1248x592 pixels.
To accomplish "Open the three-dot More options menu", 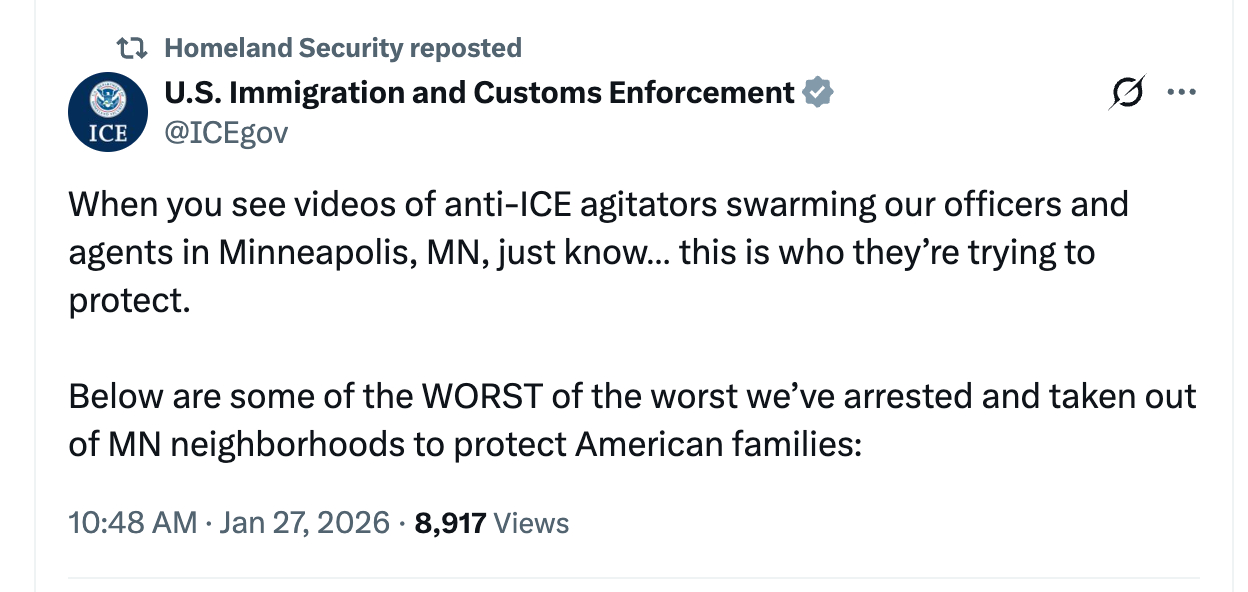I will [x=1181, y=93].
